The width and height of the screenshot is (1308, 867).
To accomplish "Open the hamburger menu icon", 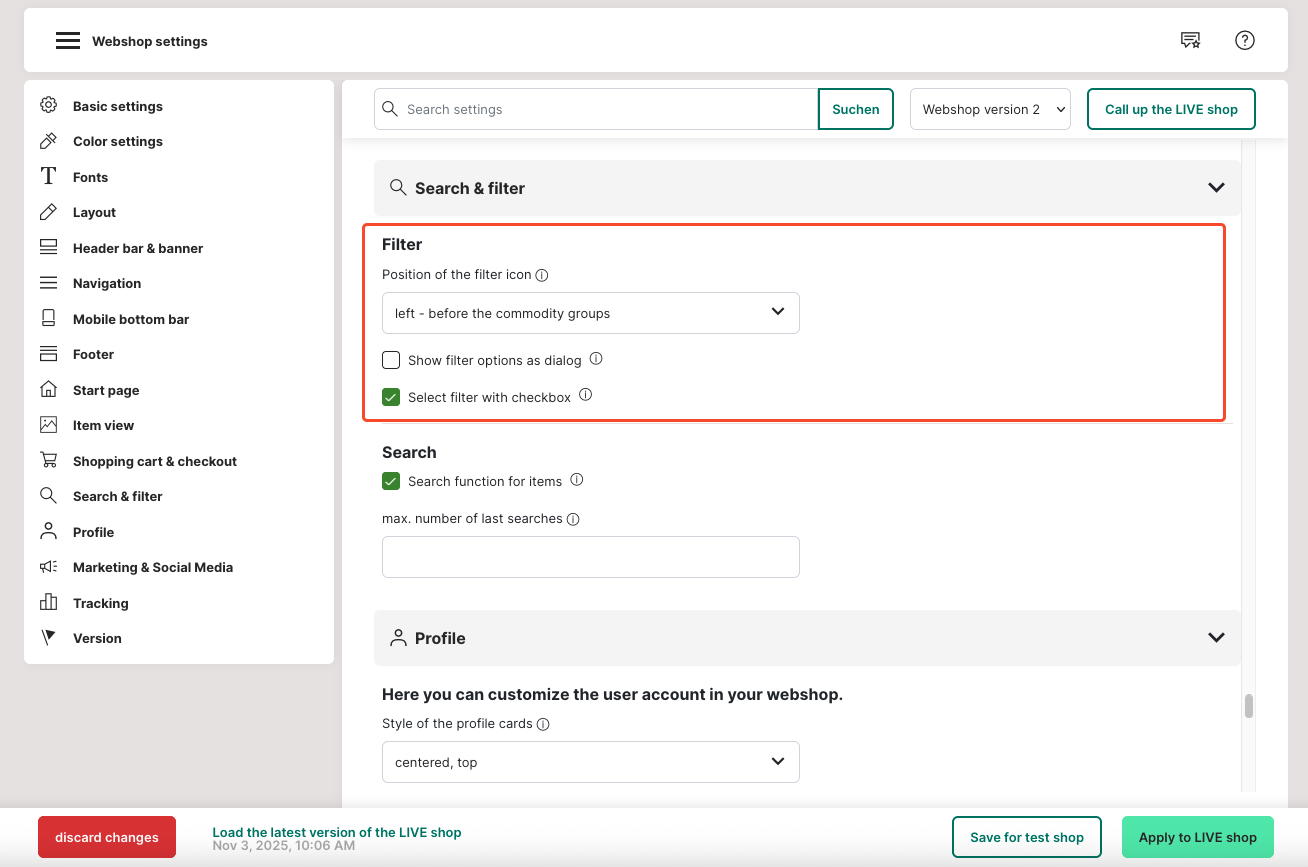I will click(67, 41).
